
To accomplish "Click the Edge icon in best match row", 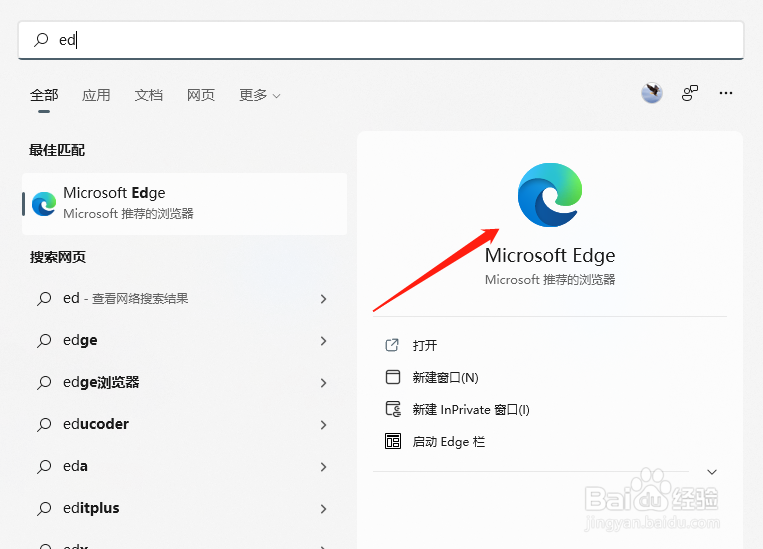I will (x=44, y=204).
